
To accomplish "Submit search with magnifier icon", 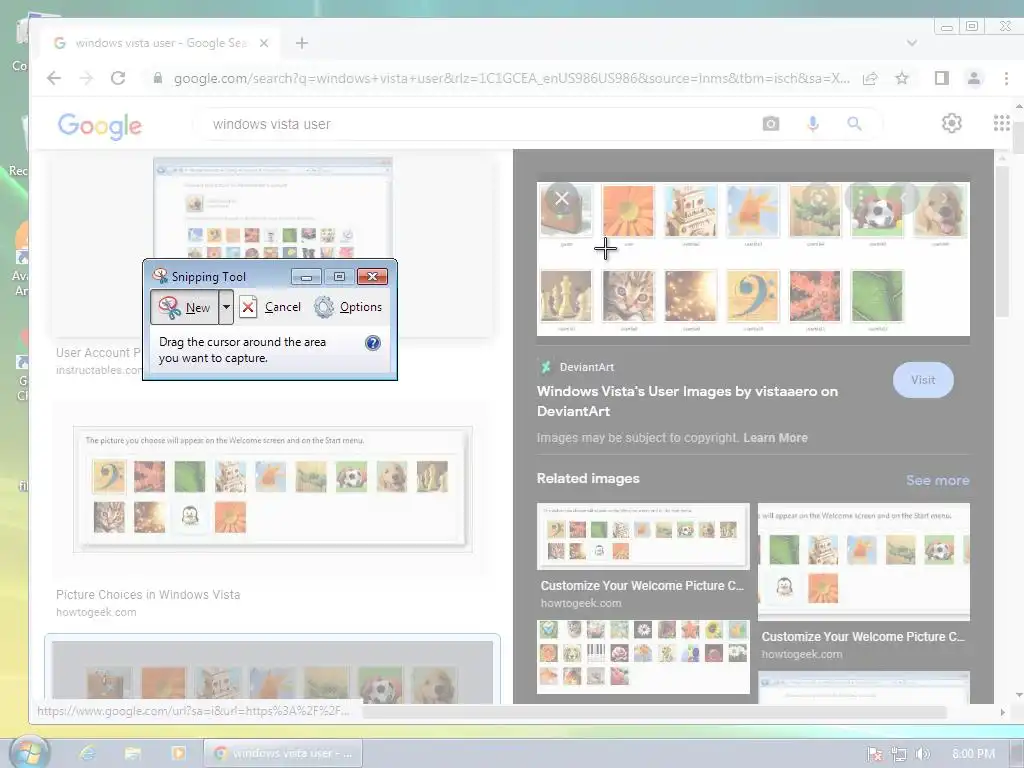I will [854, 123].
